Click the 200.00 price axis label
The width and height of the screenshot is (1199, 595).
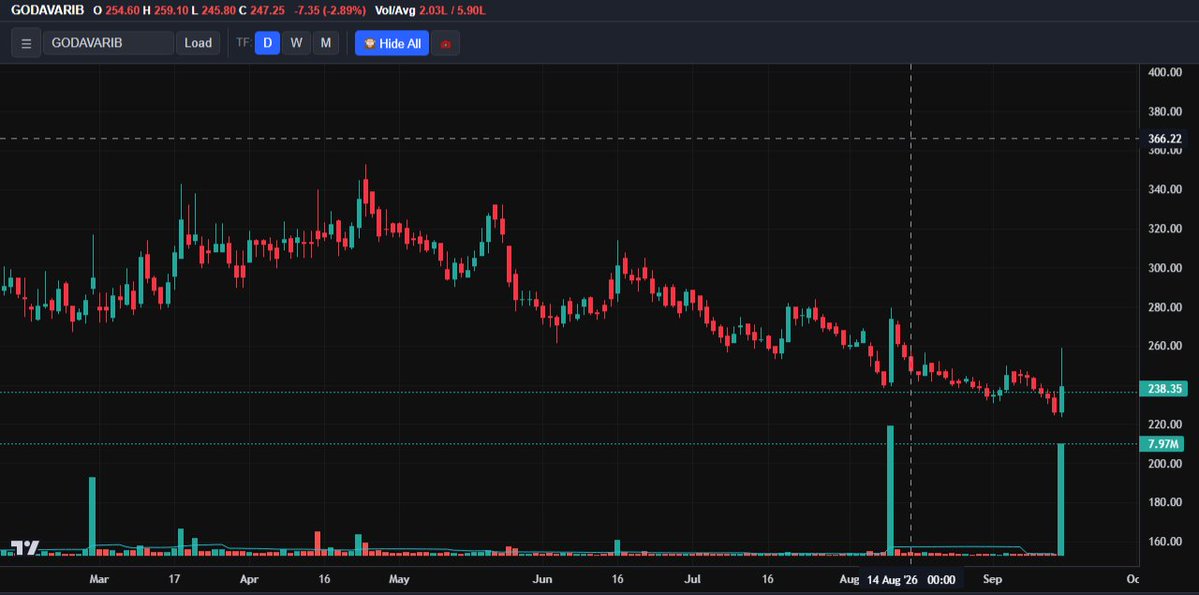[1165, 463]
